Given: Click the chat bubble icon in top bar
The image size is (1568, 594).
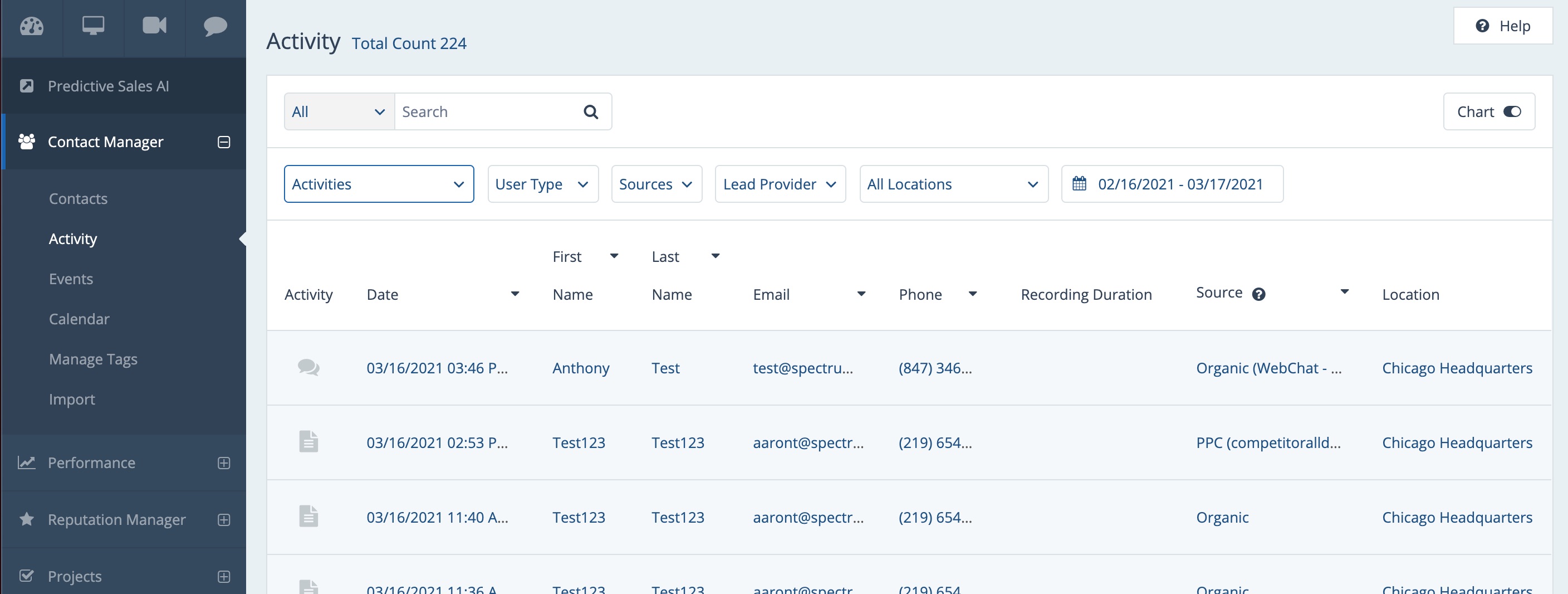Looking at the screenshot, I should click(215, 26).
